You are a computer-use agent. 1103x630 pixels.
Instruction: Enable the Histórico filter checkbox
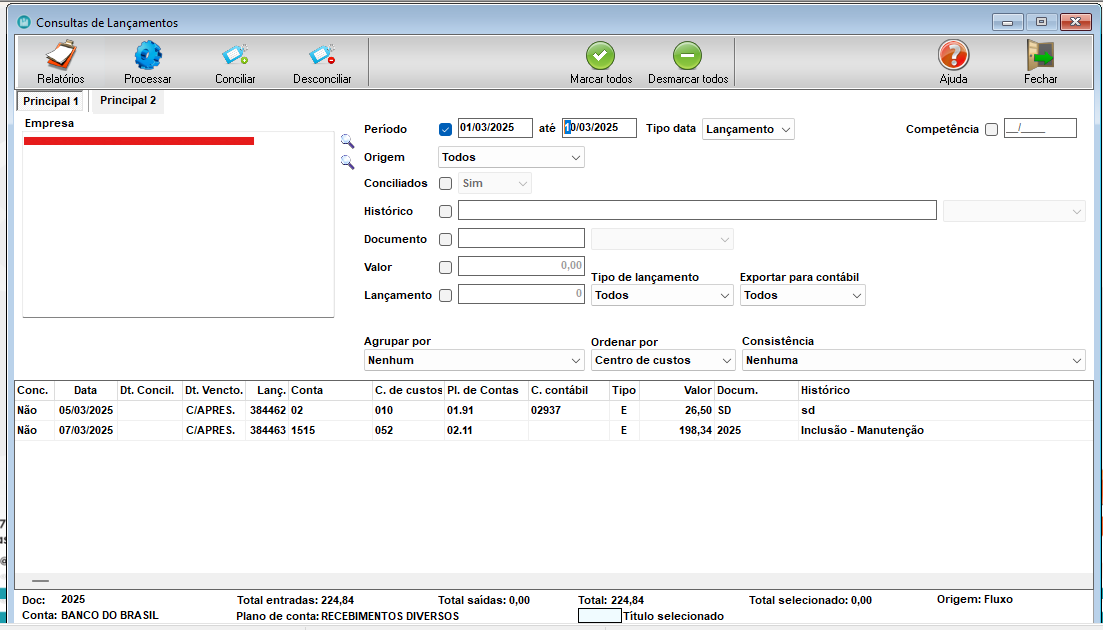(445, 212)
